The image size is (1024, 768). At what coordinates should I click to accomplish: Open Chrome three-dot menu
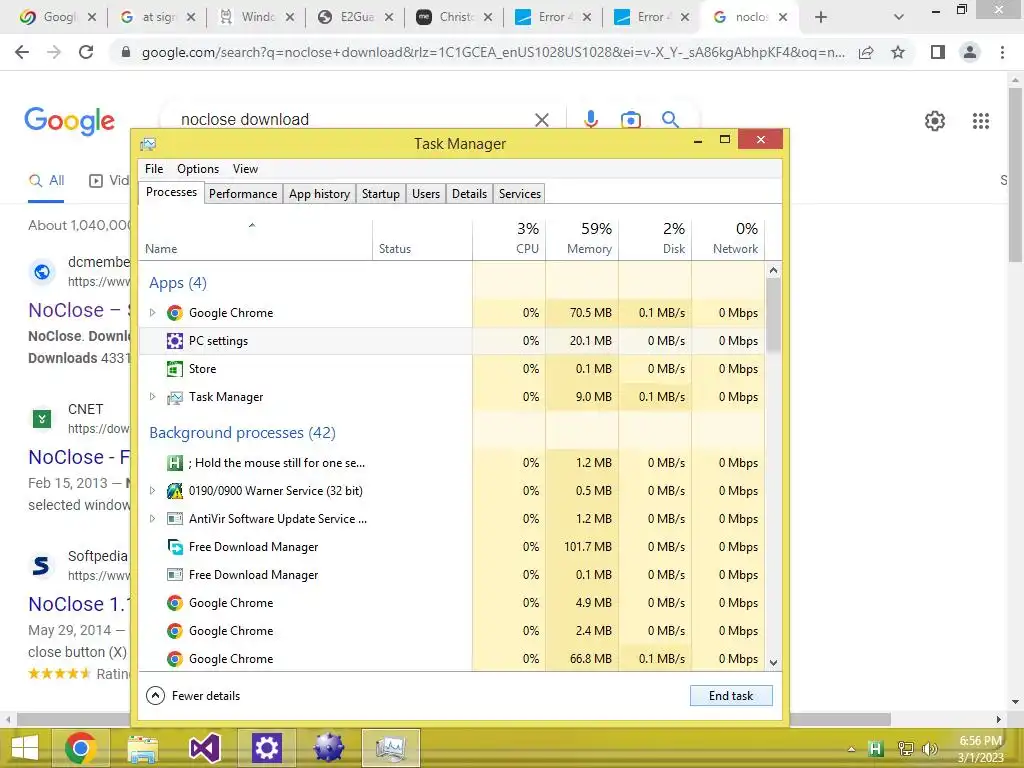coord(1002,52)
